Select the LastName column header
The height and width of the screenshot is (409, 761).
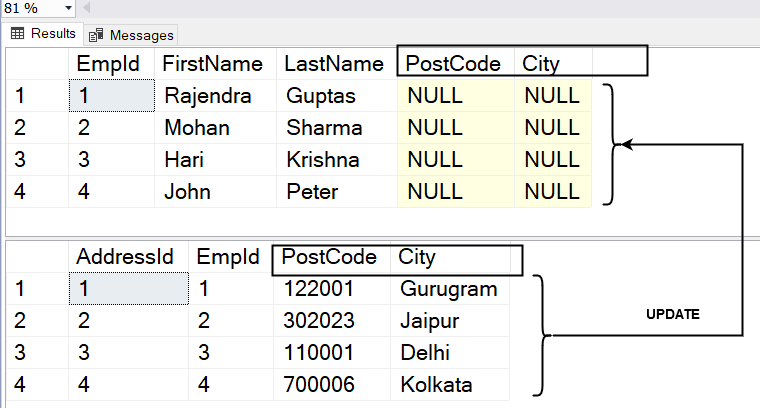coord(333,64)
